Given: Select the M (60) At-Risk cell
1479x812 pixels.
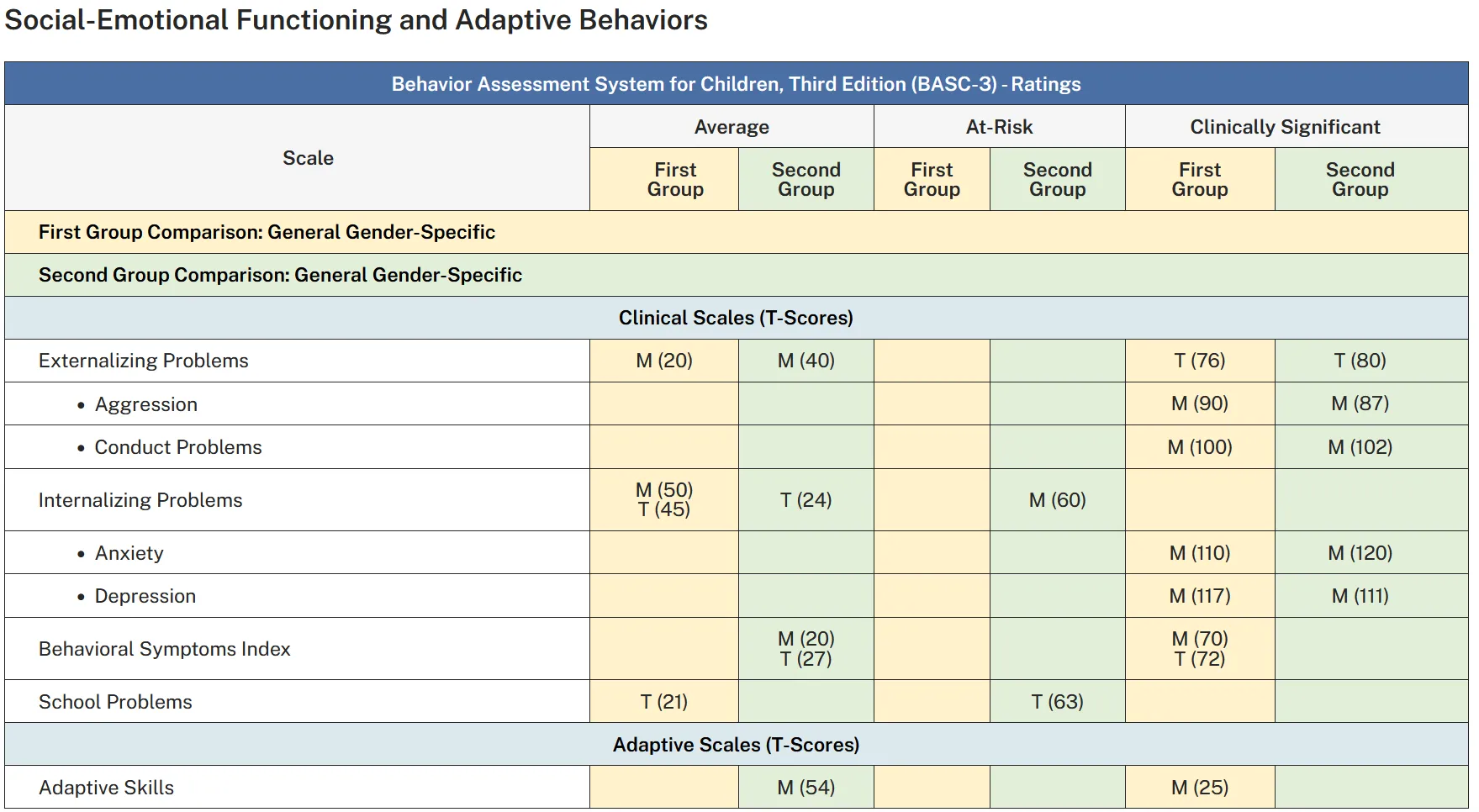Looking at the screenshot, I should point(1058,500).
